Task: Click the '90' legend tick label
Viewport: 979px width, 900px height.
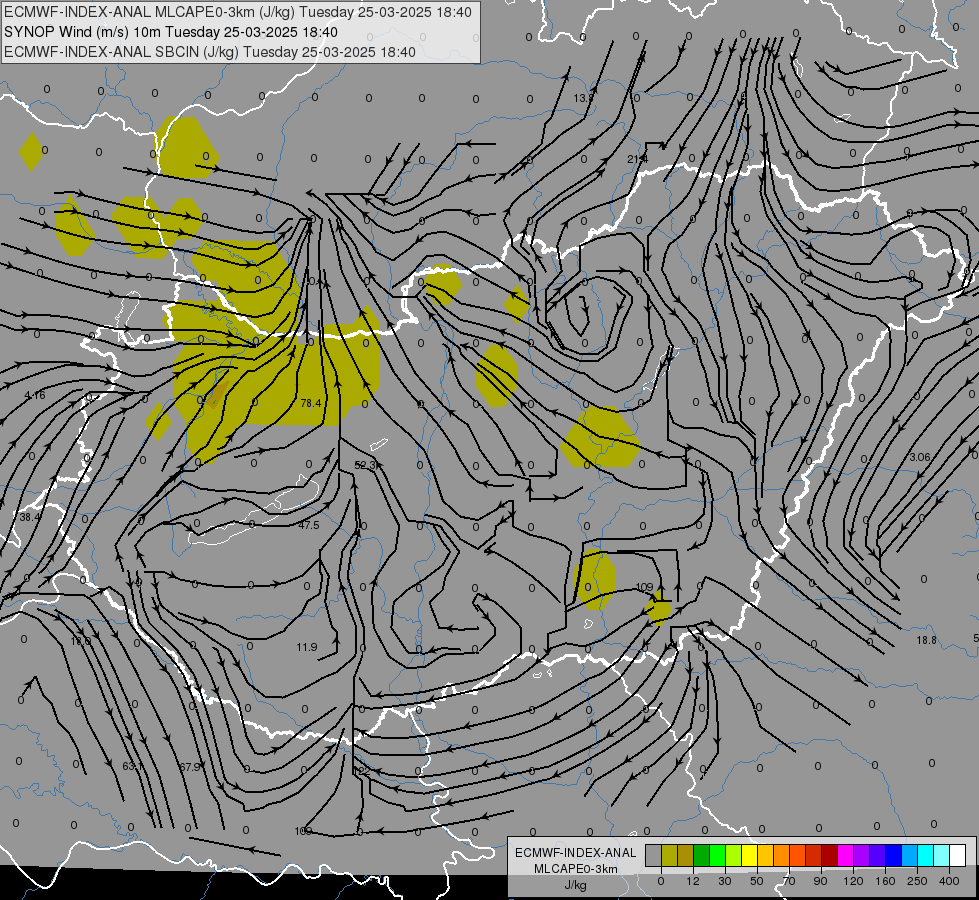Action: pos(820,881)
